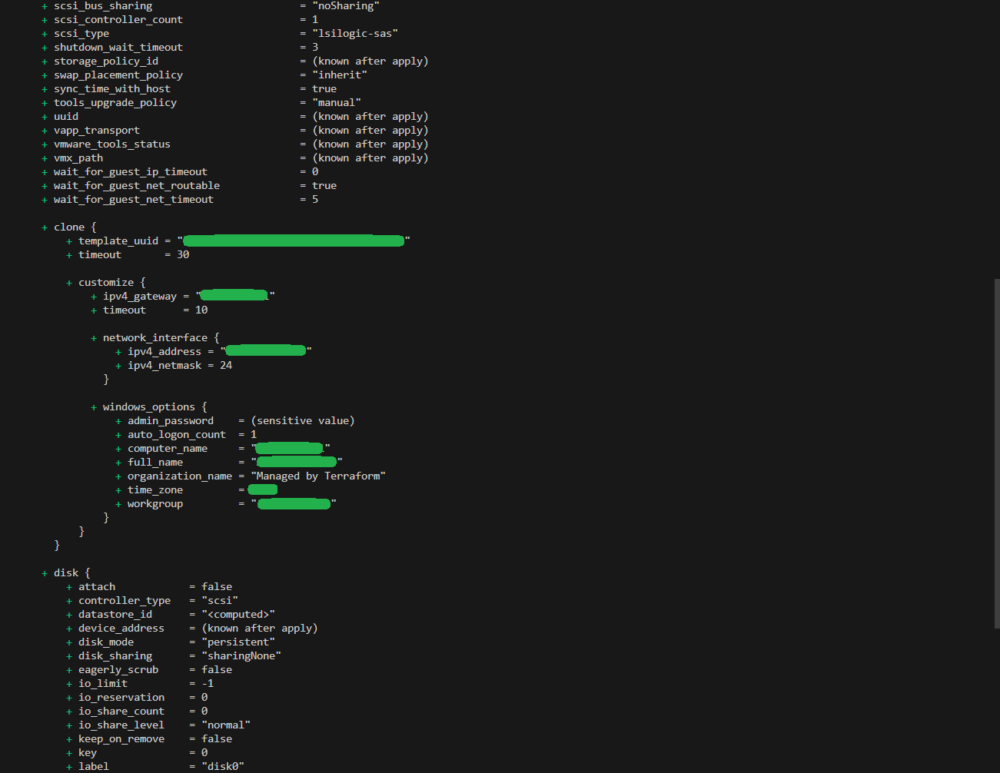Click the plus marker beside the clone block
This screenshot has height=773, width=1000.
click(44, 226)
